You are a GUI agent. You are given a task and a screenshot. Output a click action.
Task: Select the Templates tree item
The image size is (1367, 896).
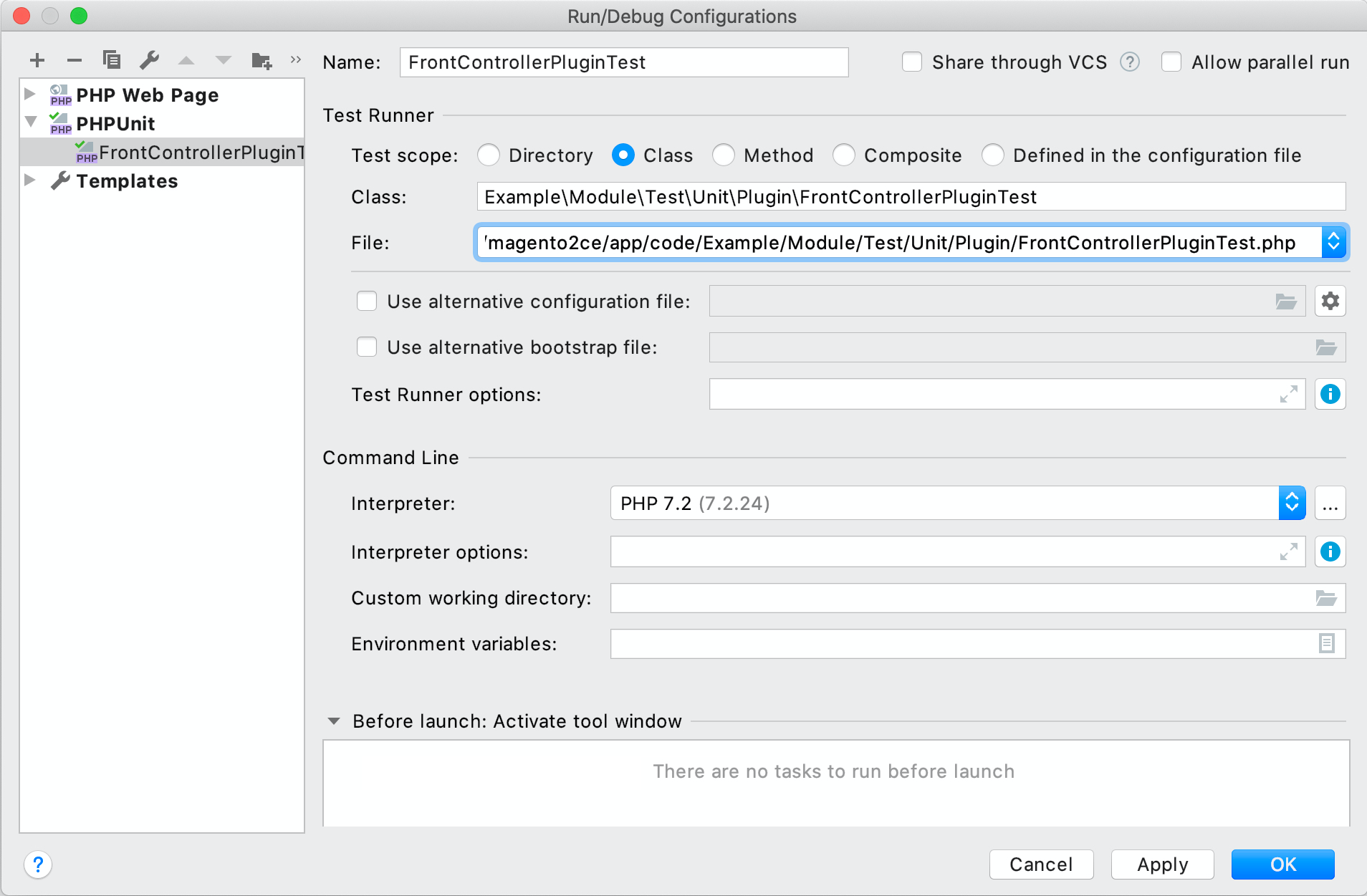coord(127,181)
